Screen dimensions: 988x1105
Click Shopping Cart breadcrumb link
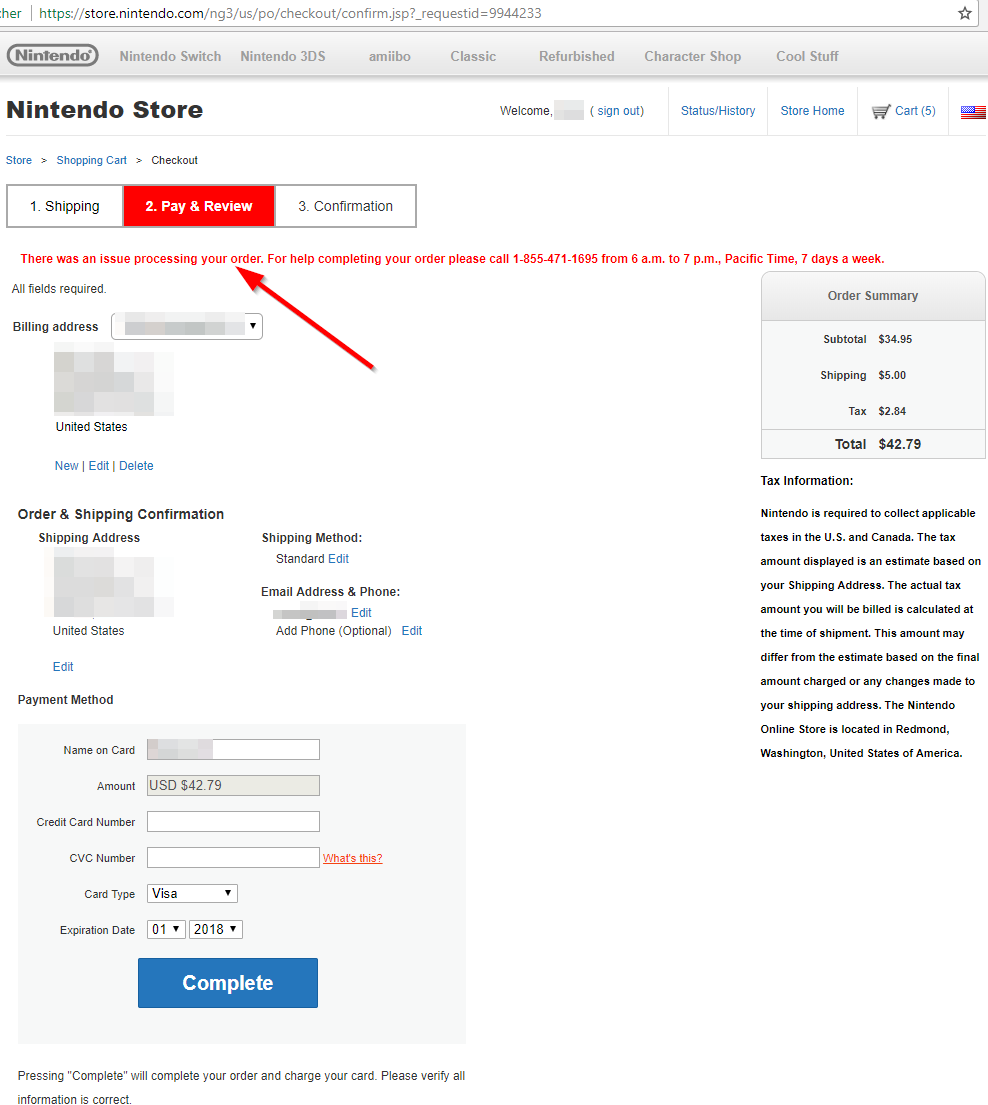[92, 160]
